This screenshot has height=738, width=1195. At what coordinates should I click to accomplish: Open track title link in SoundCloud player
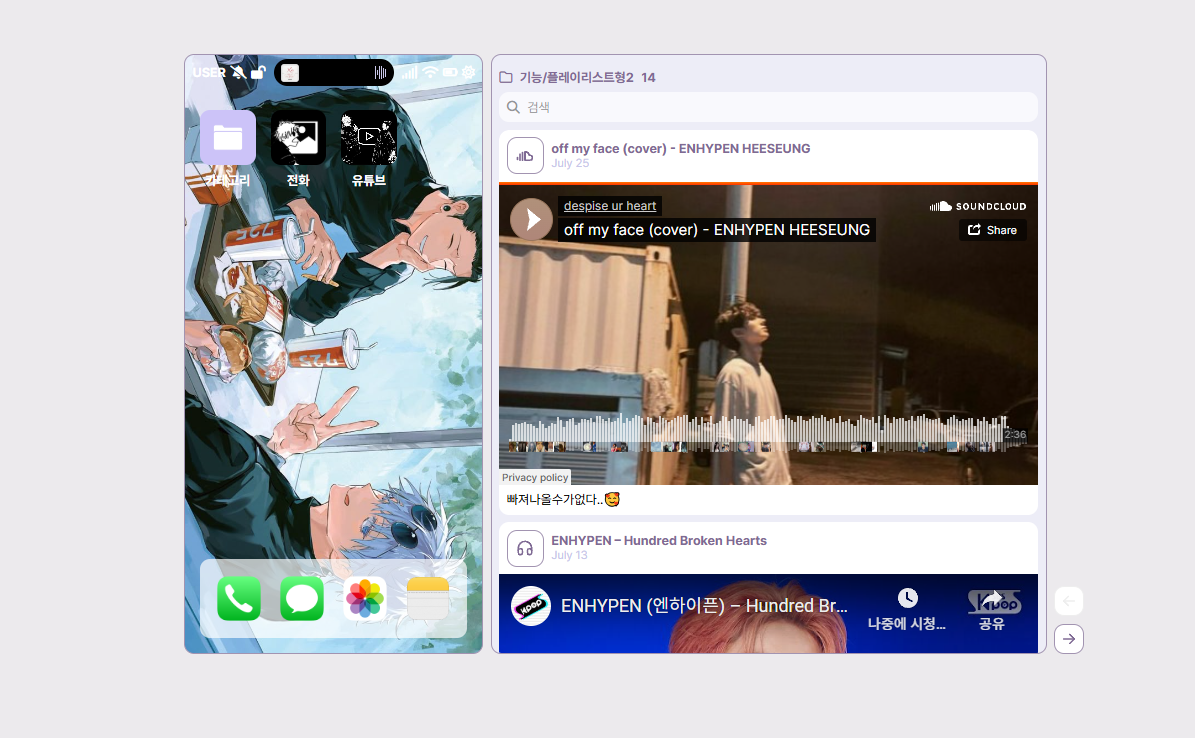point(716,229)
